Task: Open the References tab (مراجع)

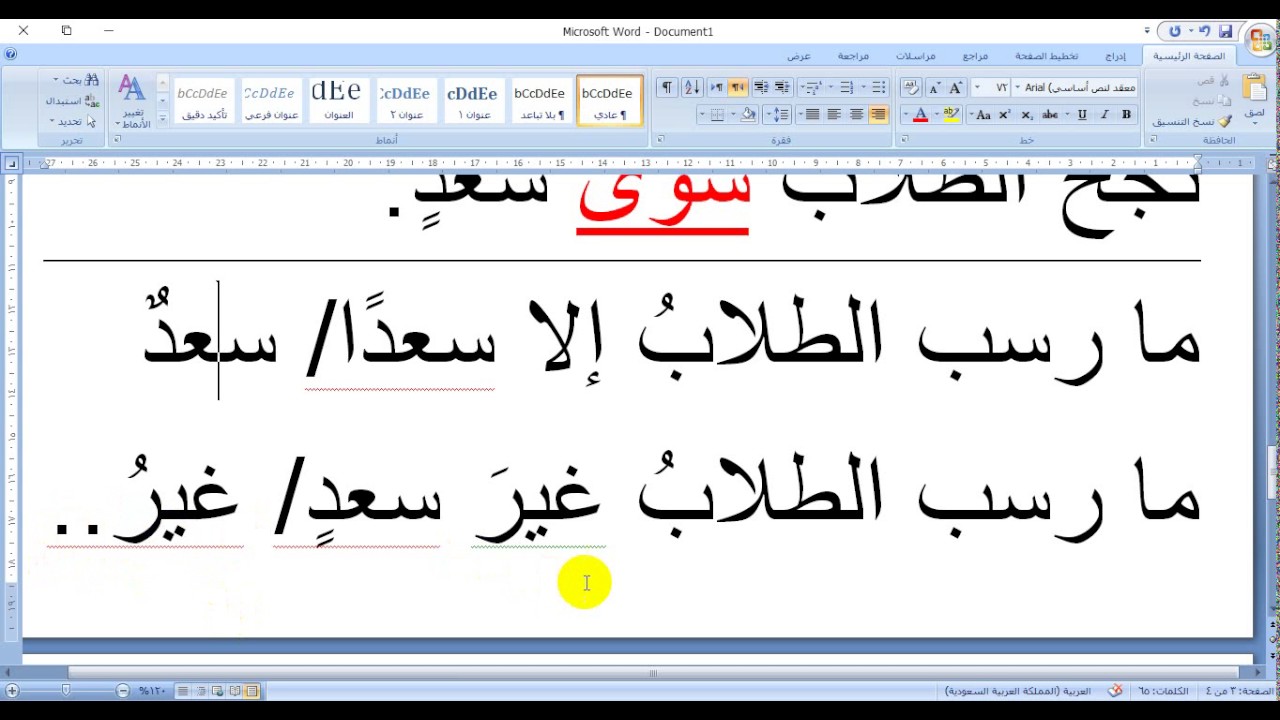Action: (x=975, y=56)
